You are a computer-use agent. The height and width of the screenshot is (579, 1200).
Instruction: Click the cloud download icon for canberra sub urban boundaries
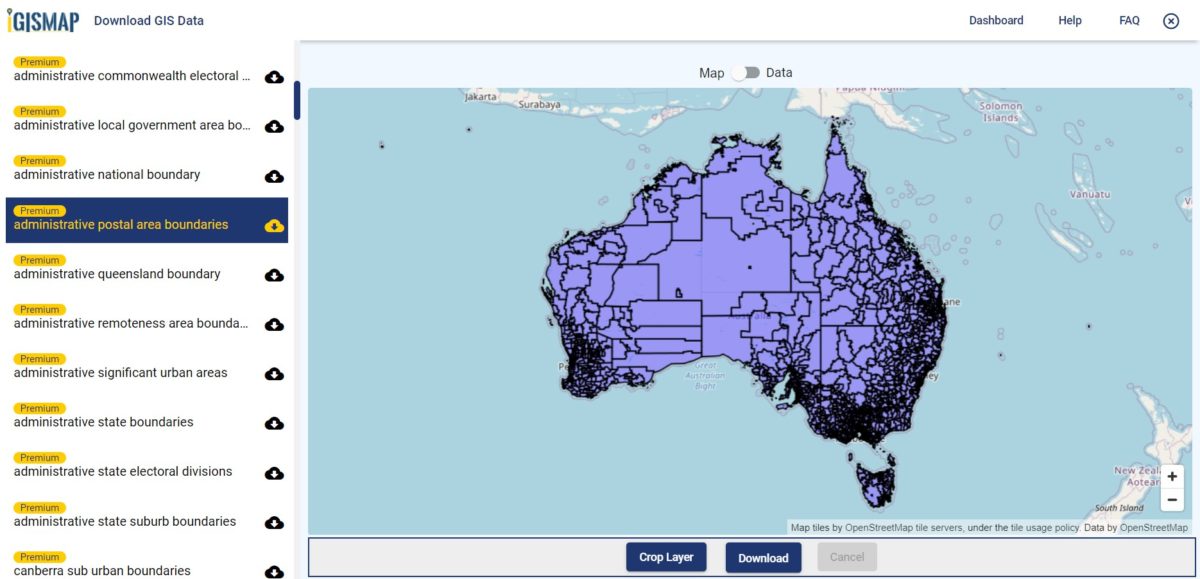pyautogui.click(x=274, y=571)
